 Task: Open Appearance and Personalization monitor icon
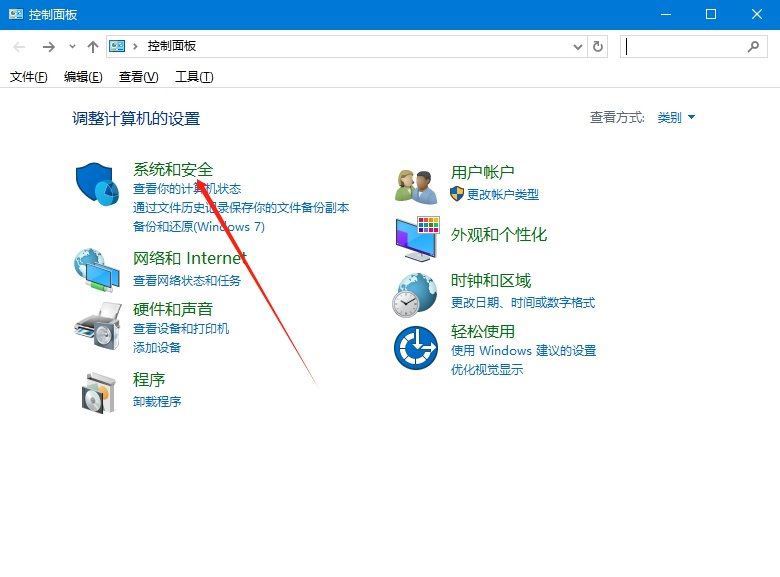[x=416, y=237]
